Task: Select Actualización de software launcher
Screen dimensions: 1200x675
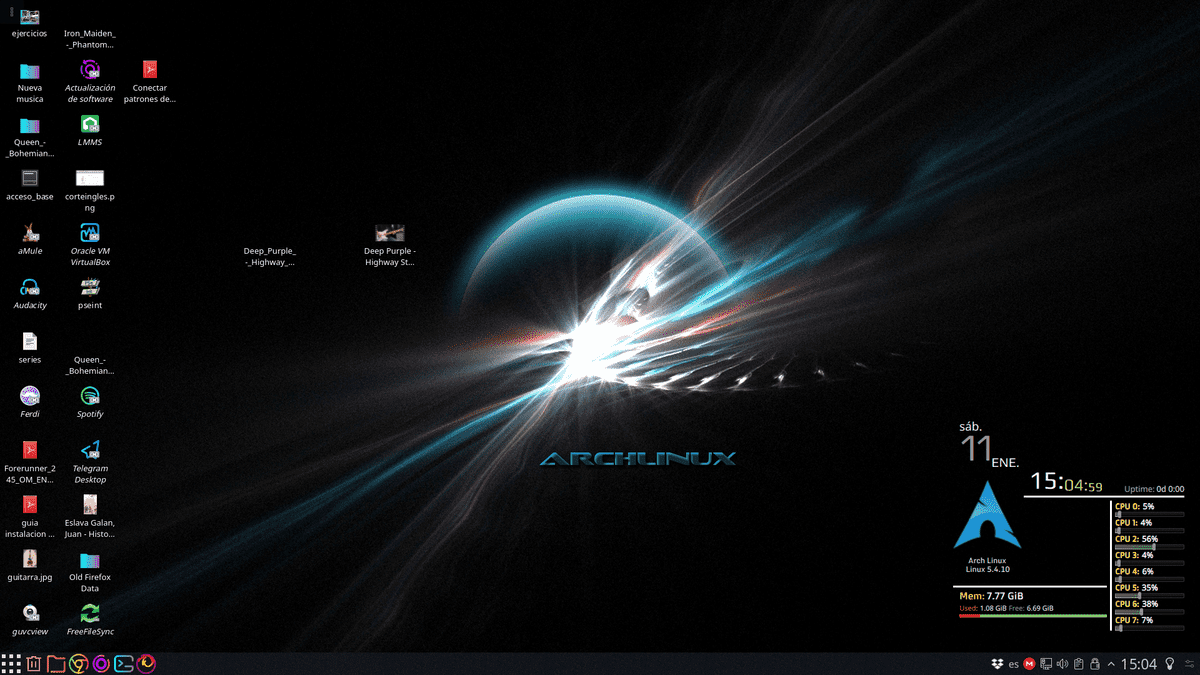Action: pyautogui.click(x=90, y=82)
